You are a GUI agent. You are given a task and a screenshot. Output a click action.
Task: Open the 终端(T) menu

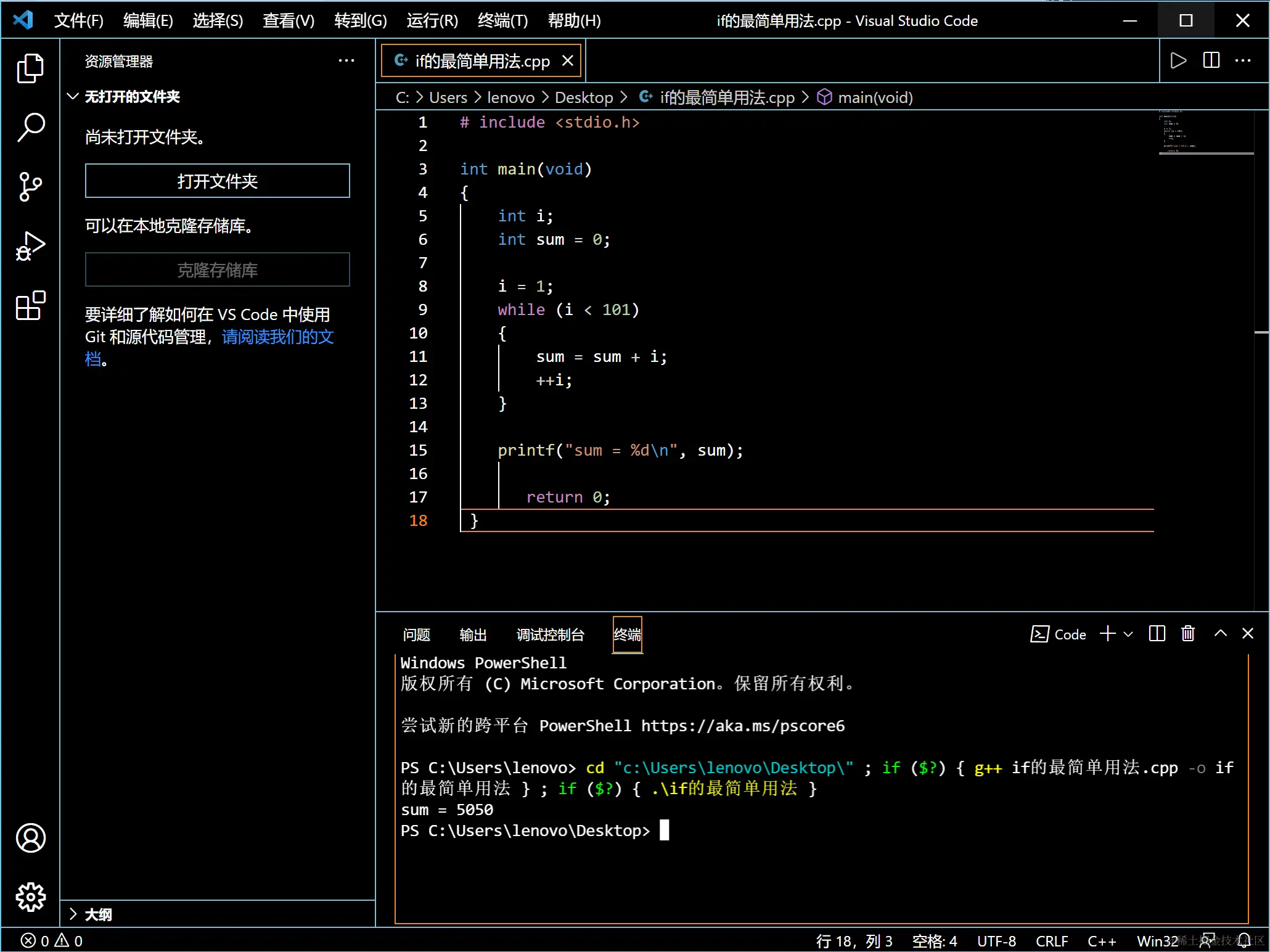[502, 21]
